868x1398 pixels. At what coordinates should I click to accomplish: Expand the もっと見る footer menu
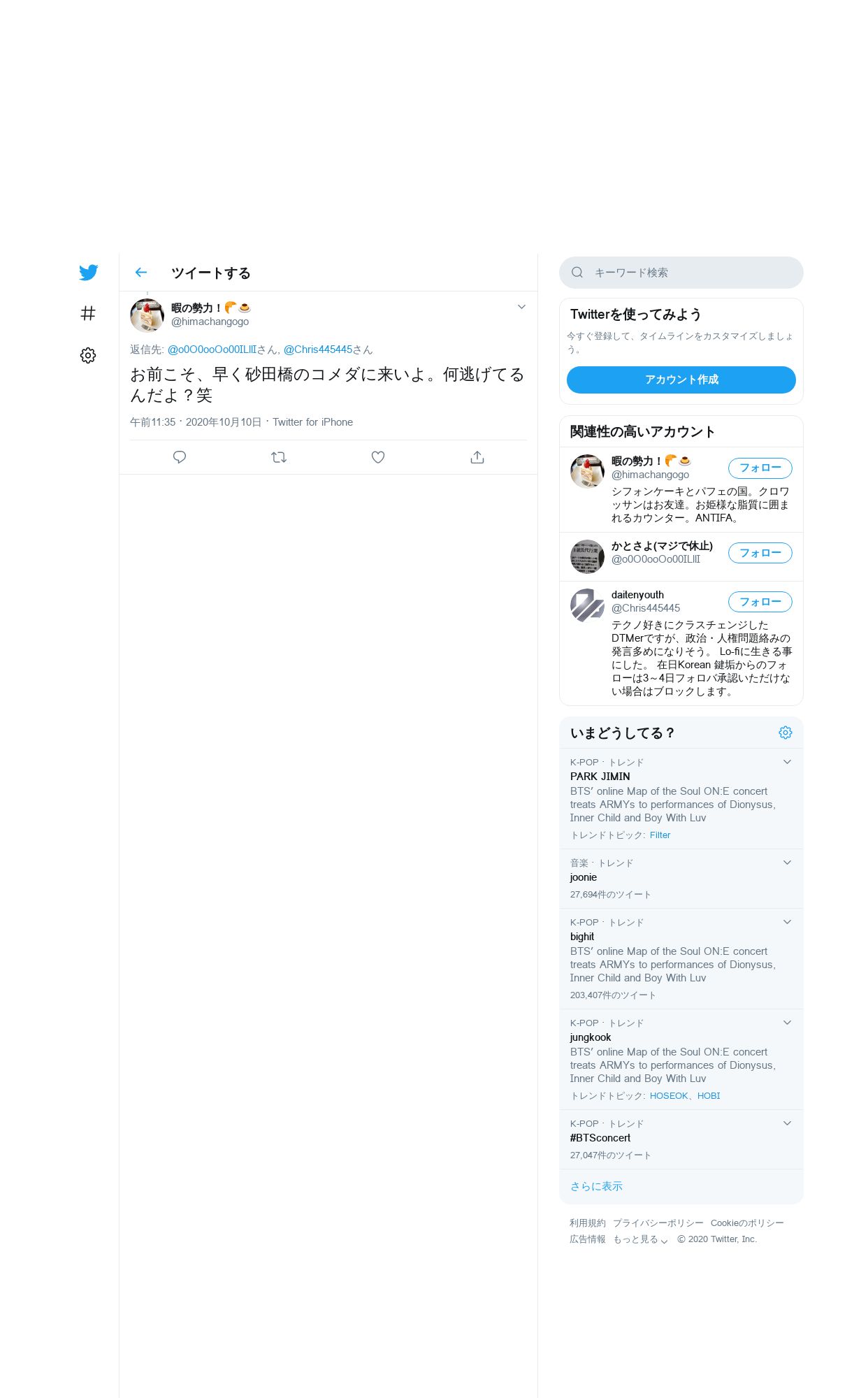click(640, 1239)
